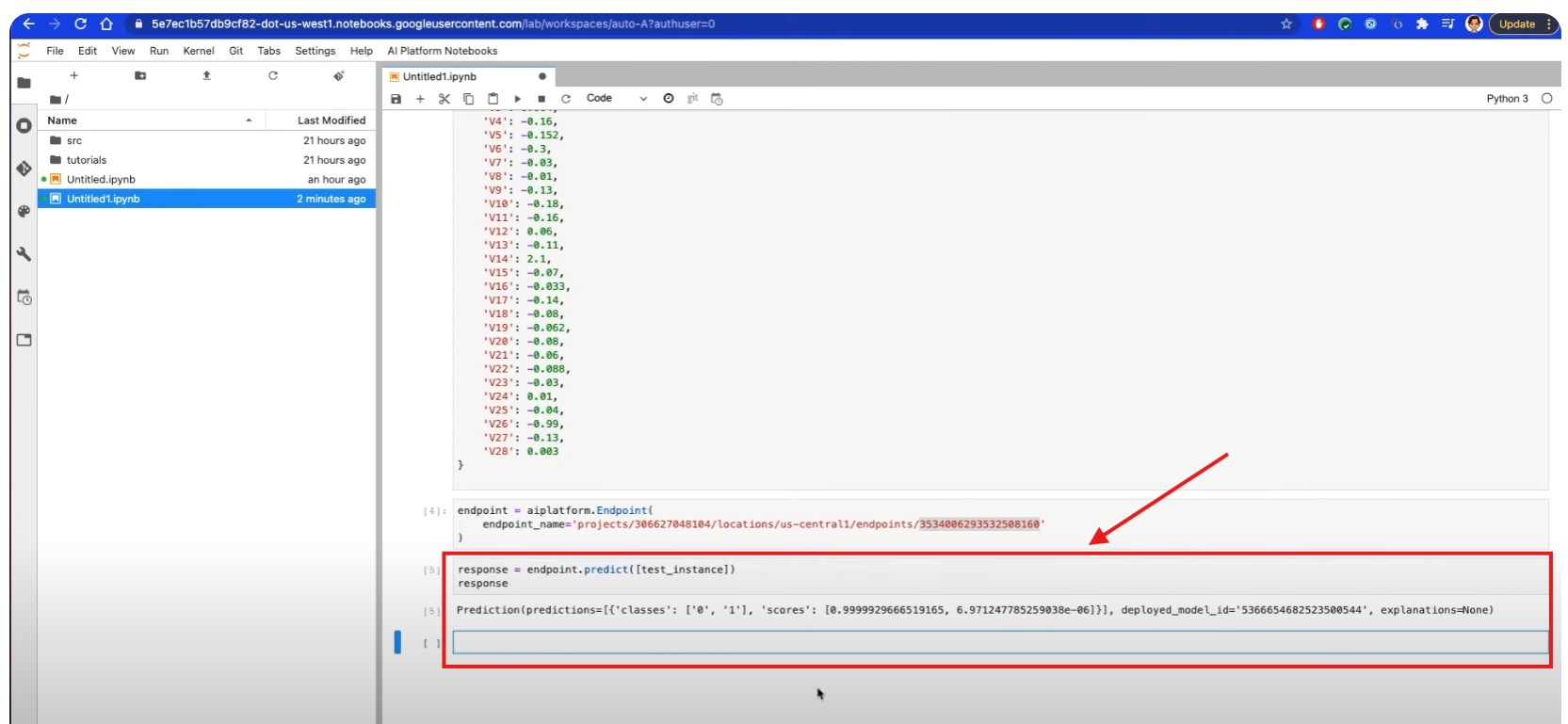This screenshot has width=1568, height=724.
Task: Sort files by Last Modified column
Action: 331,121
